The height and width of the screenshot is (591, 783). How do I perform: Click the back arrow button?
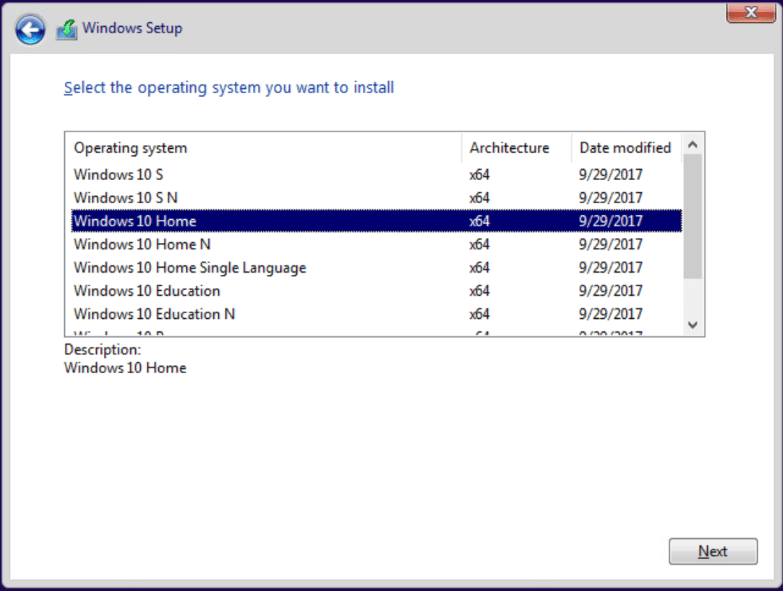point(30,28)
